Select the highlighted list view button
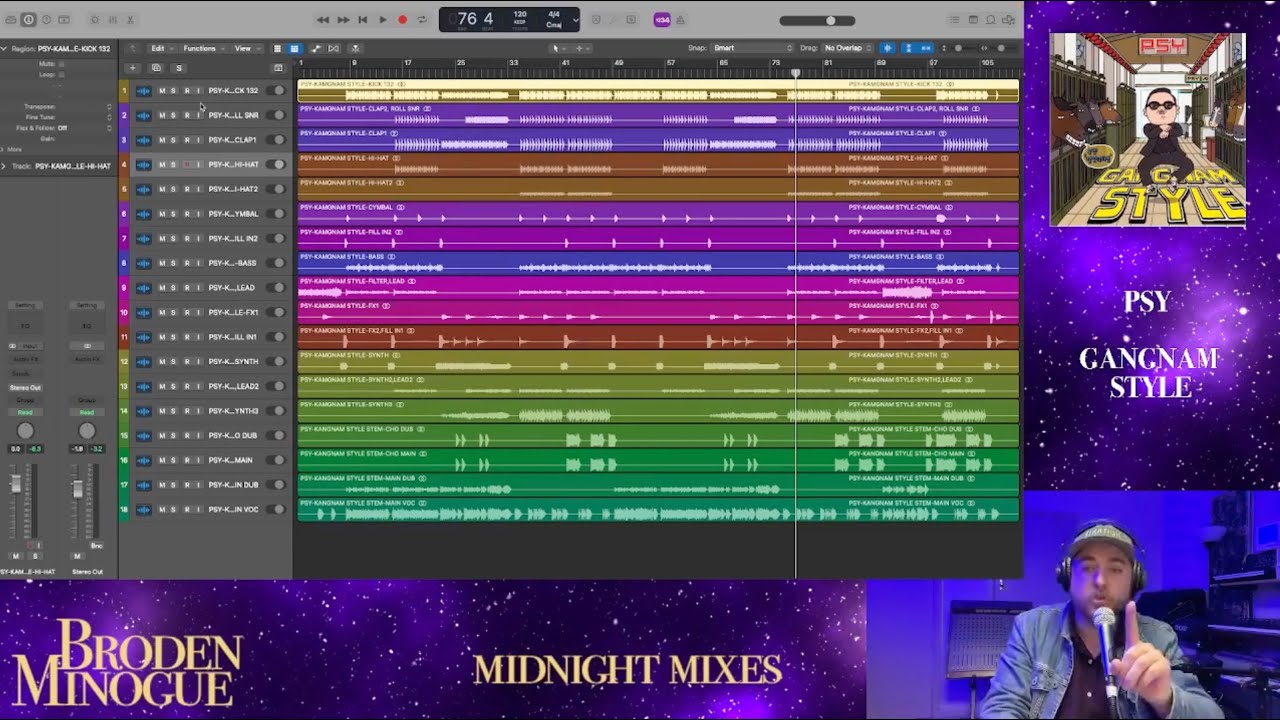This screenshot has width=1280, height=720. [294, 48]
